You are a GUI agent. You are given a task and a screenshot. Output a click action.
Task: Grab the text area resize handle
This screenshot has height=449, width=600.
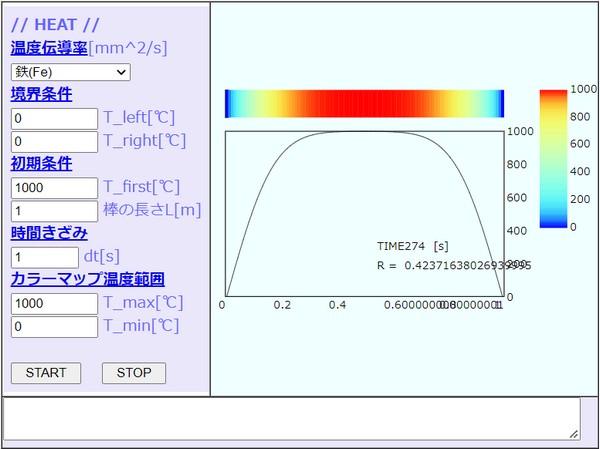pyautogui.click(x=574, y=434)
